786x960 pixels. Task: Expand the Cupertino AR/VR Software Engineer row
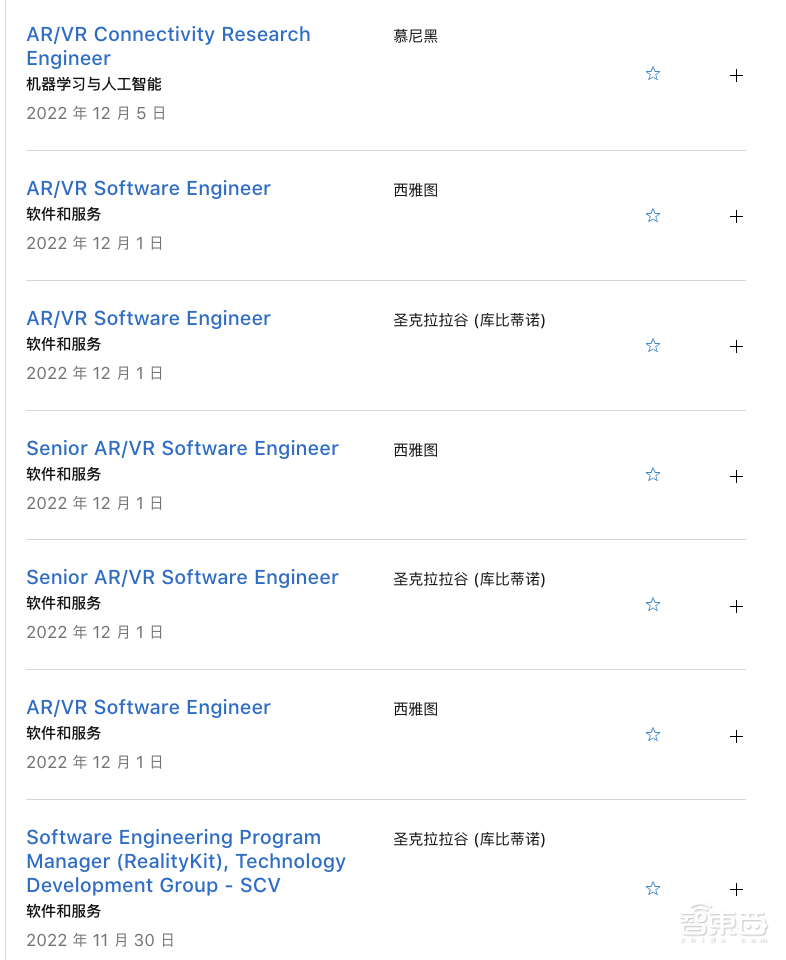click(736, 347)
